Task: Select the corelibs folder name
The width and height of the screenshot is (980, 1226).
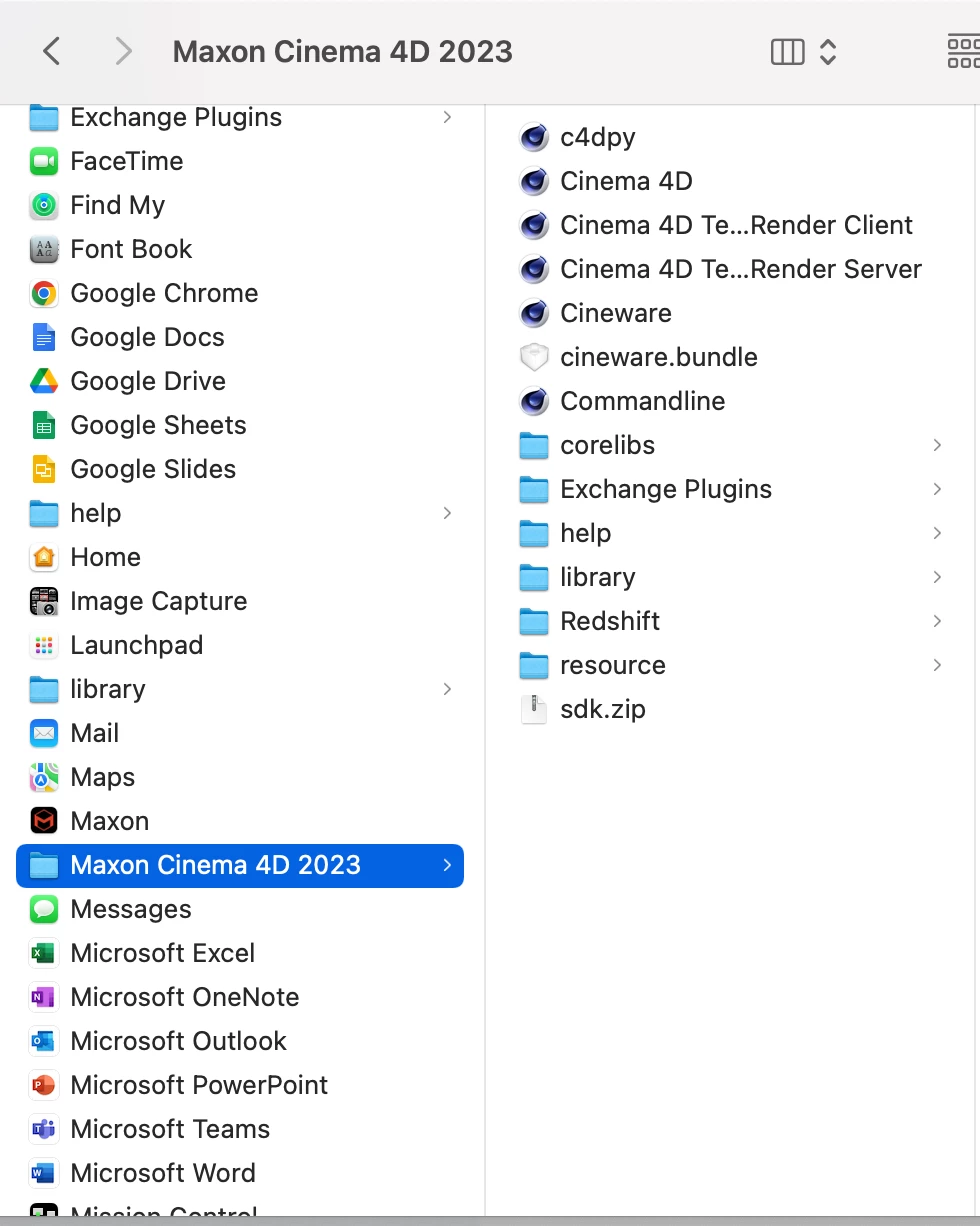Action: [607, 445]
